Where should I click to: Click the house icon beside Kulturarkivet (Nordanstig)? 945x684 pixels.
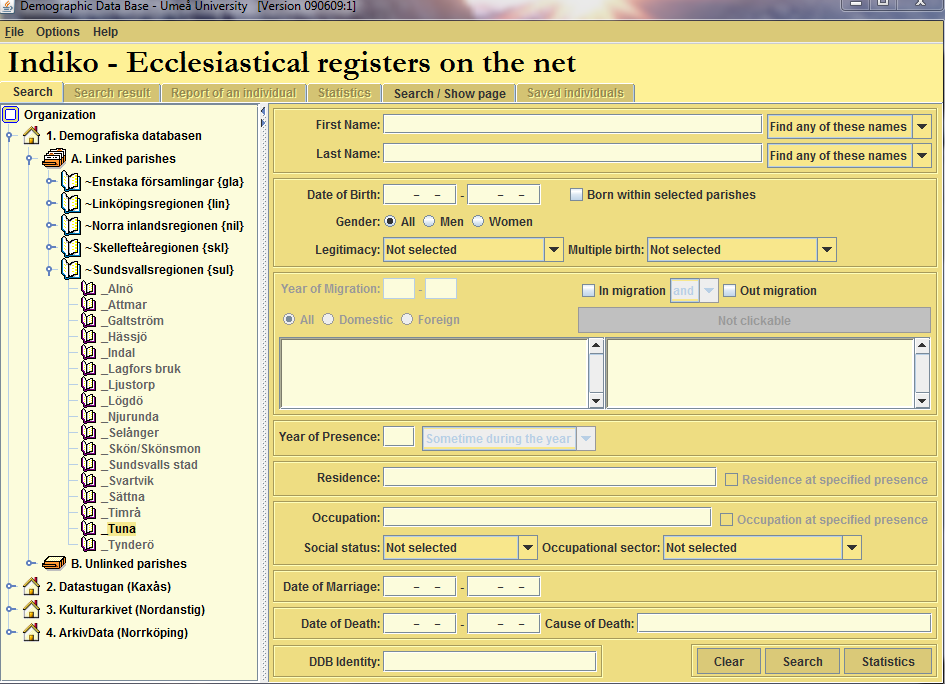click(x=31, y=609)
